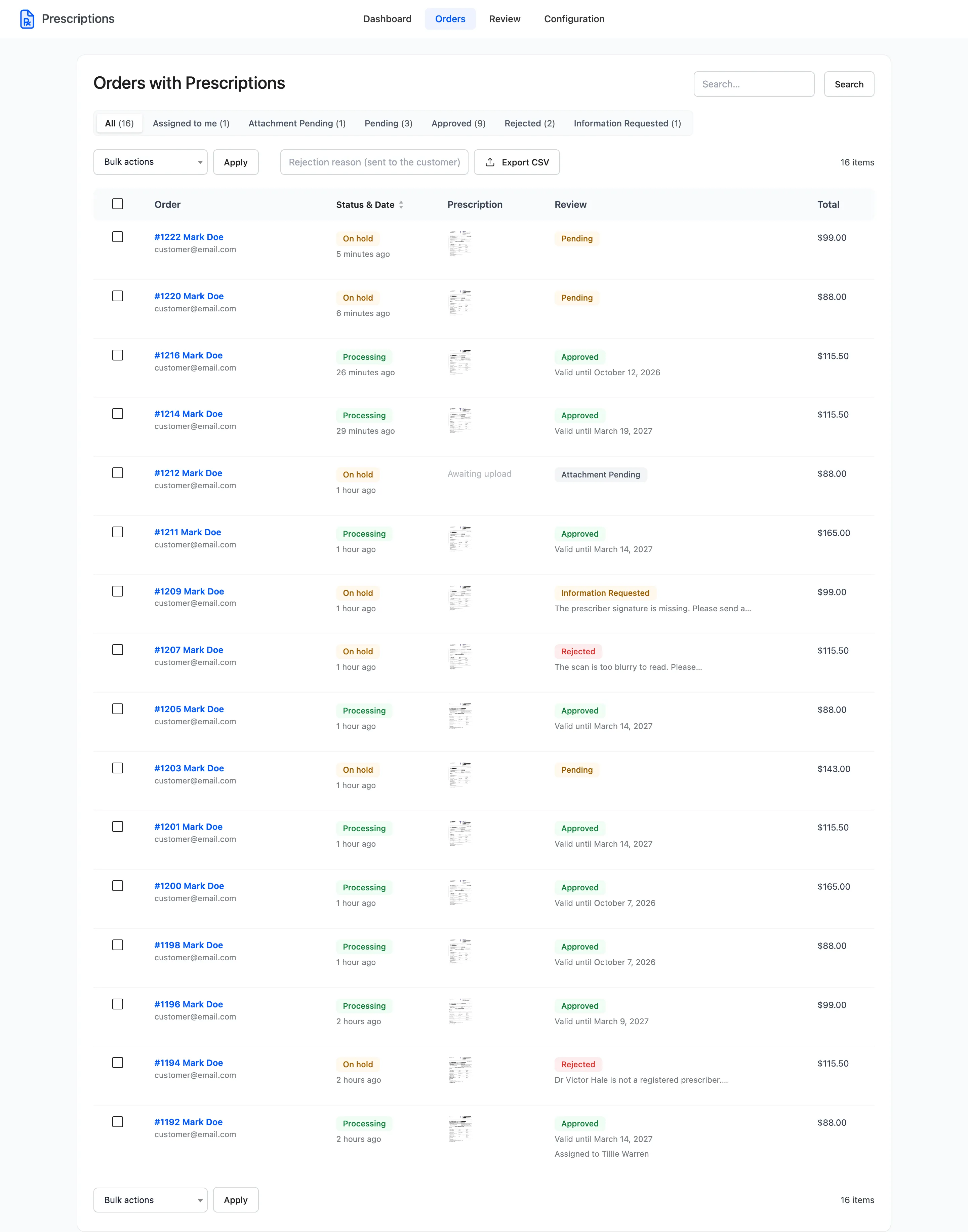Focus the Rejection reason input field
This screenshot has height=1232, width=968.
click(374, 162)
